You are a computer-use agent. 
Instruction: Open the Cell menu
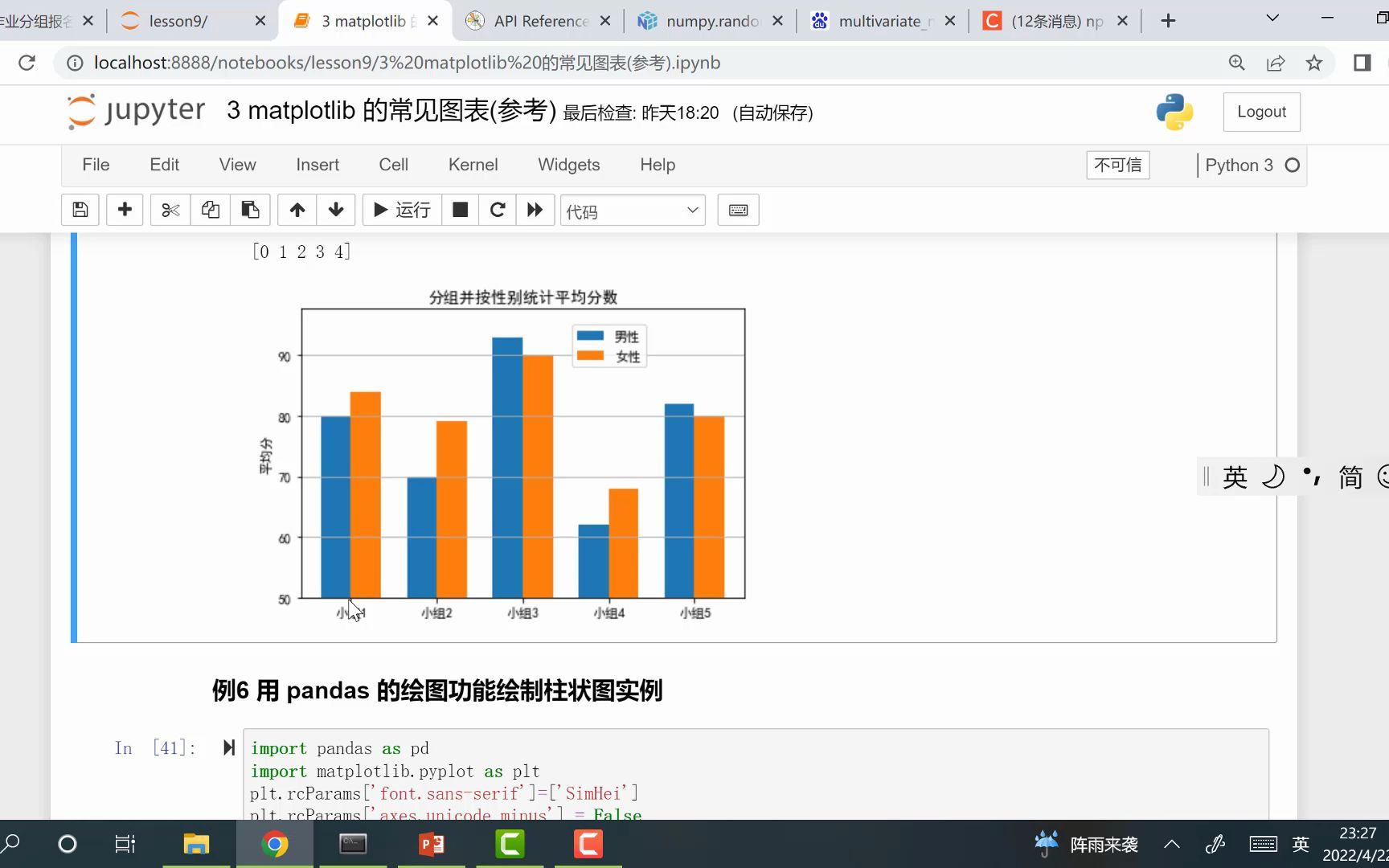pos(394,165)
